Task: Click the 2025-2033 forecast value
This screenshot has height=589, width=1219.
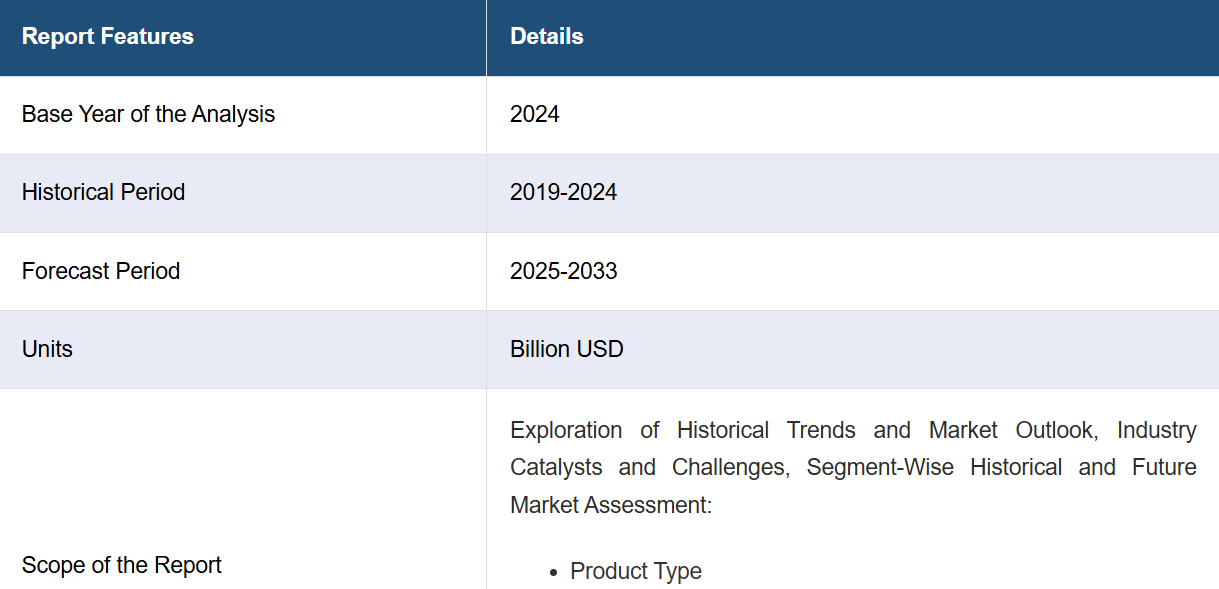Action: 563,271
